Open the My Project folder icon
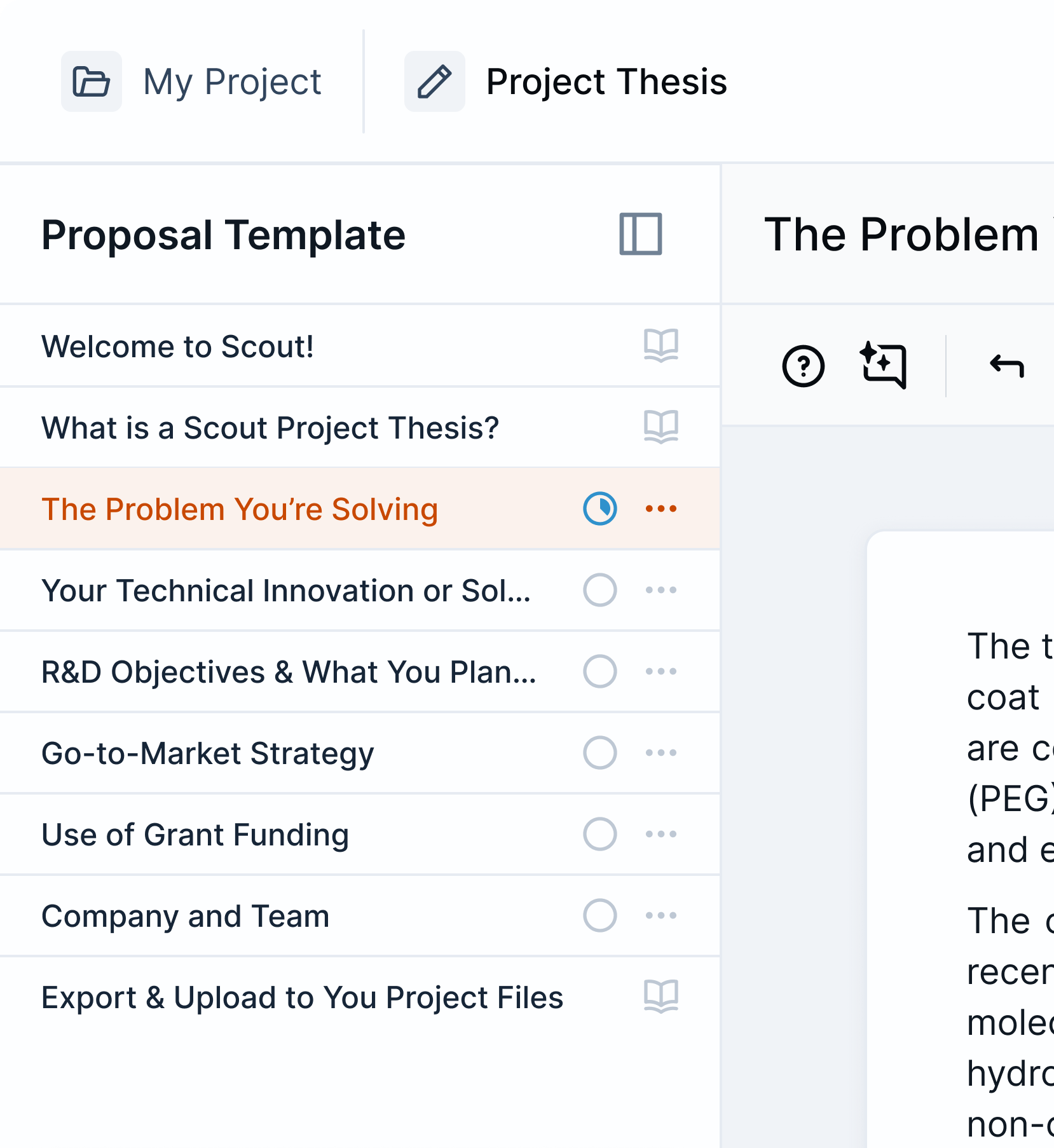The width and height of the screenshot is (1054, 1148). pyautogui.click(x=92, y=82)
